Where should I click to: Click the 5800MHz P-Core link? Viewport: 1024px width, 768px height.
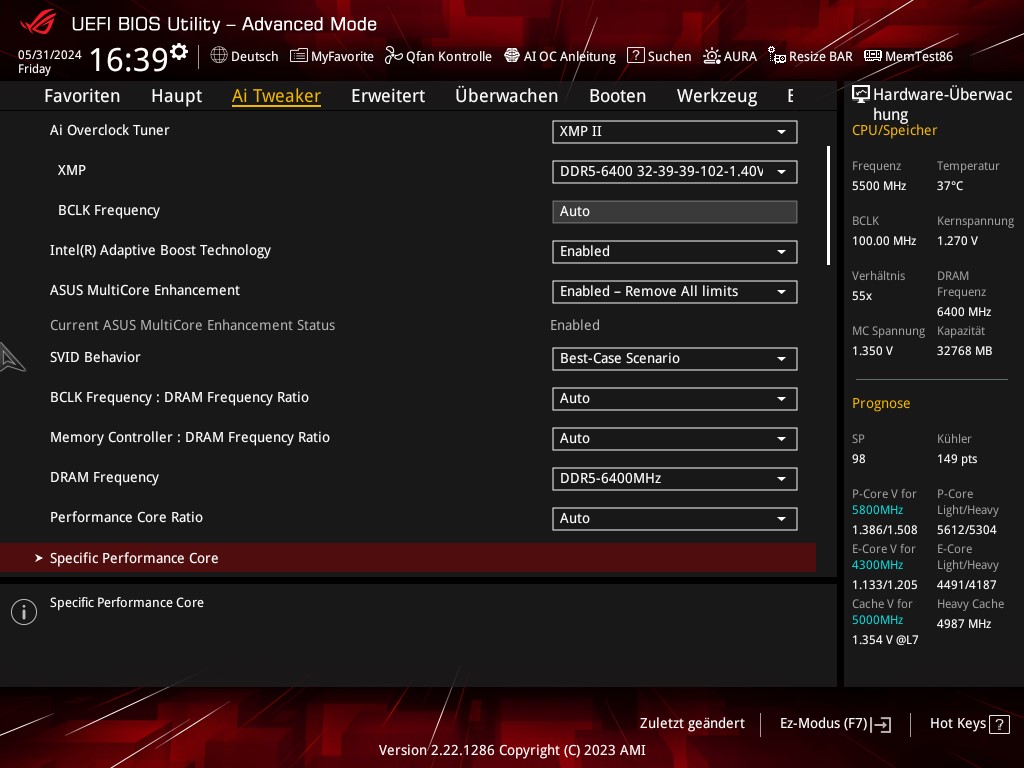877,510
